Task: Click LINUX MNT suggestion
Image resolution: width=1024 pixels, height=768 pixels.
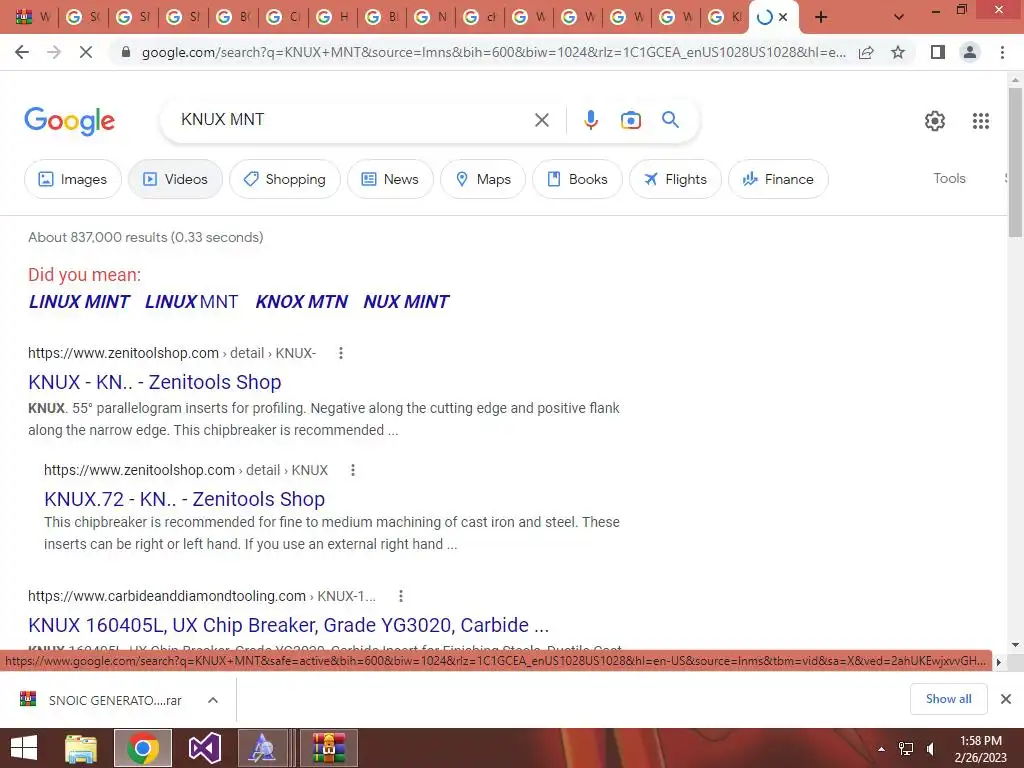Action: point(191,302)
